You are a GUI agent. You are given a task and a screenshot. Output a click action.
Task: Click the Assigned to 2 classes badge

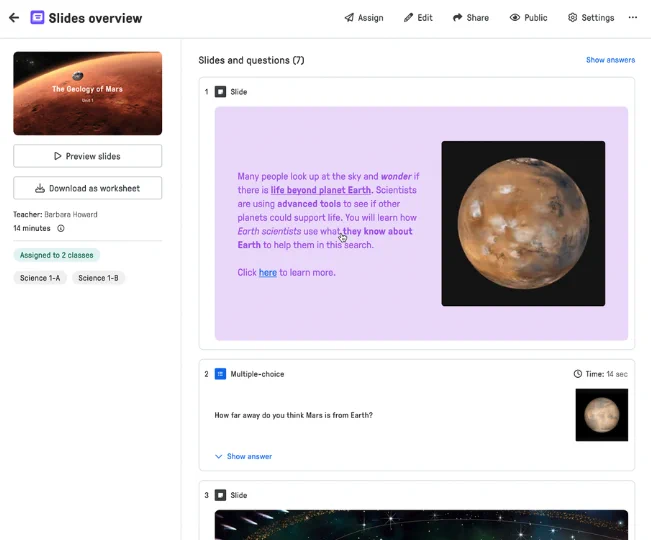click(x=56, y=255)
